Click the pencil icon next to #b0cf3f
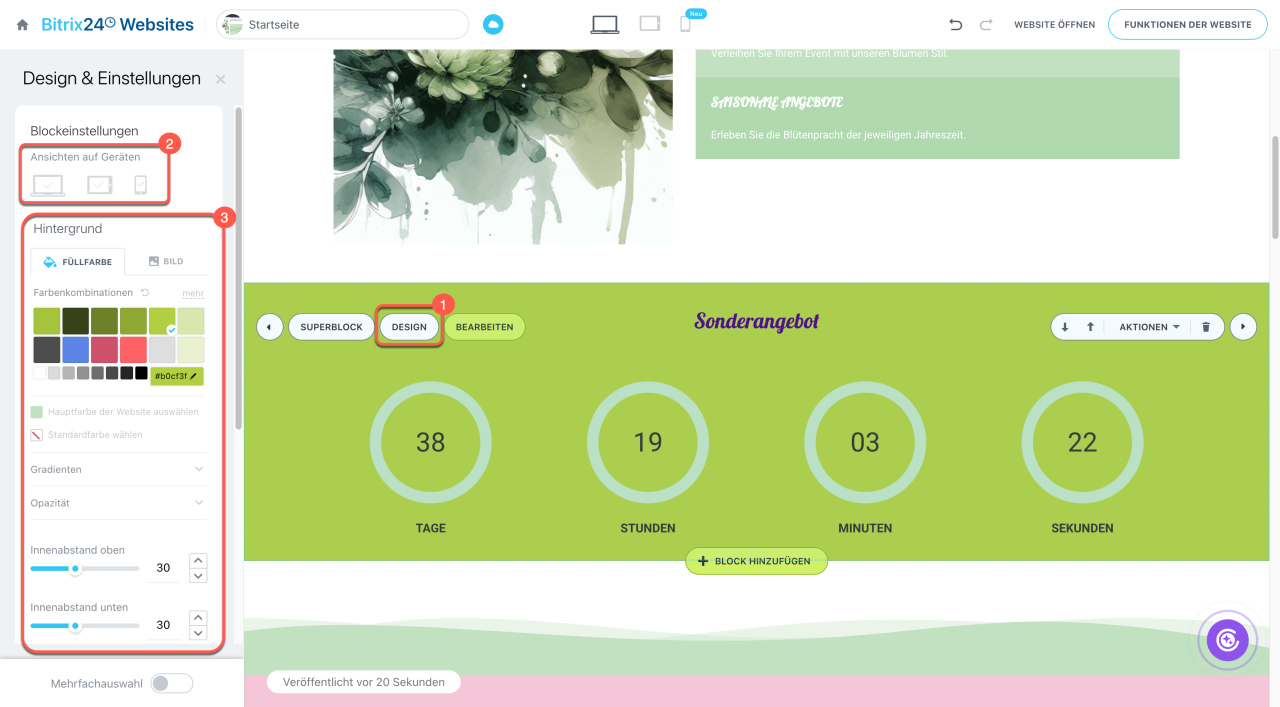 click(194, 376)
